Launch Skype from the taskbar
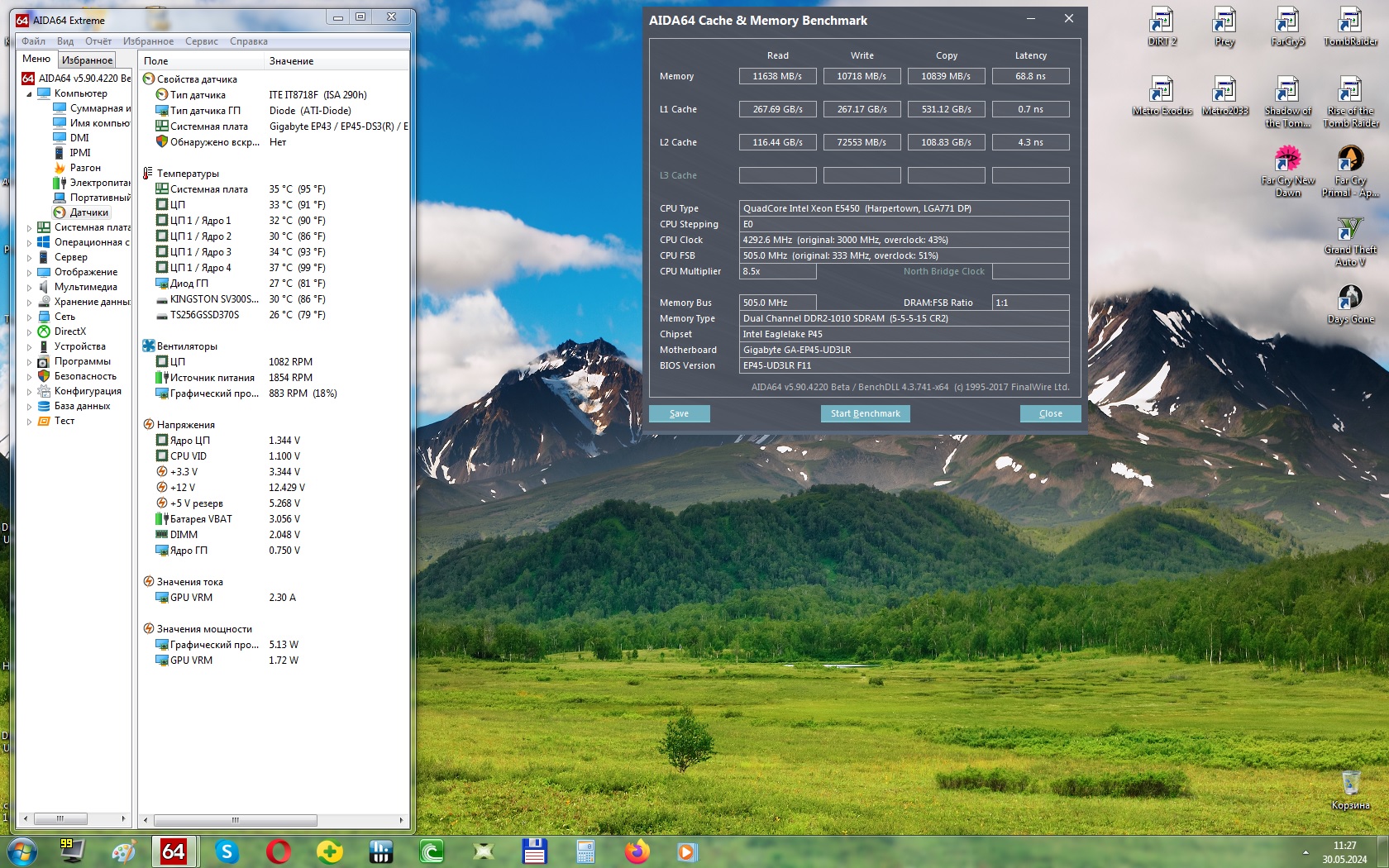This screenshot has height=868, width=1389. [227, 851]
